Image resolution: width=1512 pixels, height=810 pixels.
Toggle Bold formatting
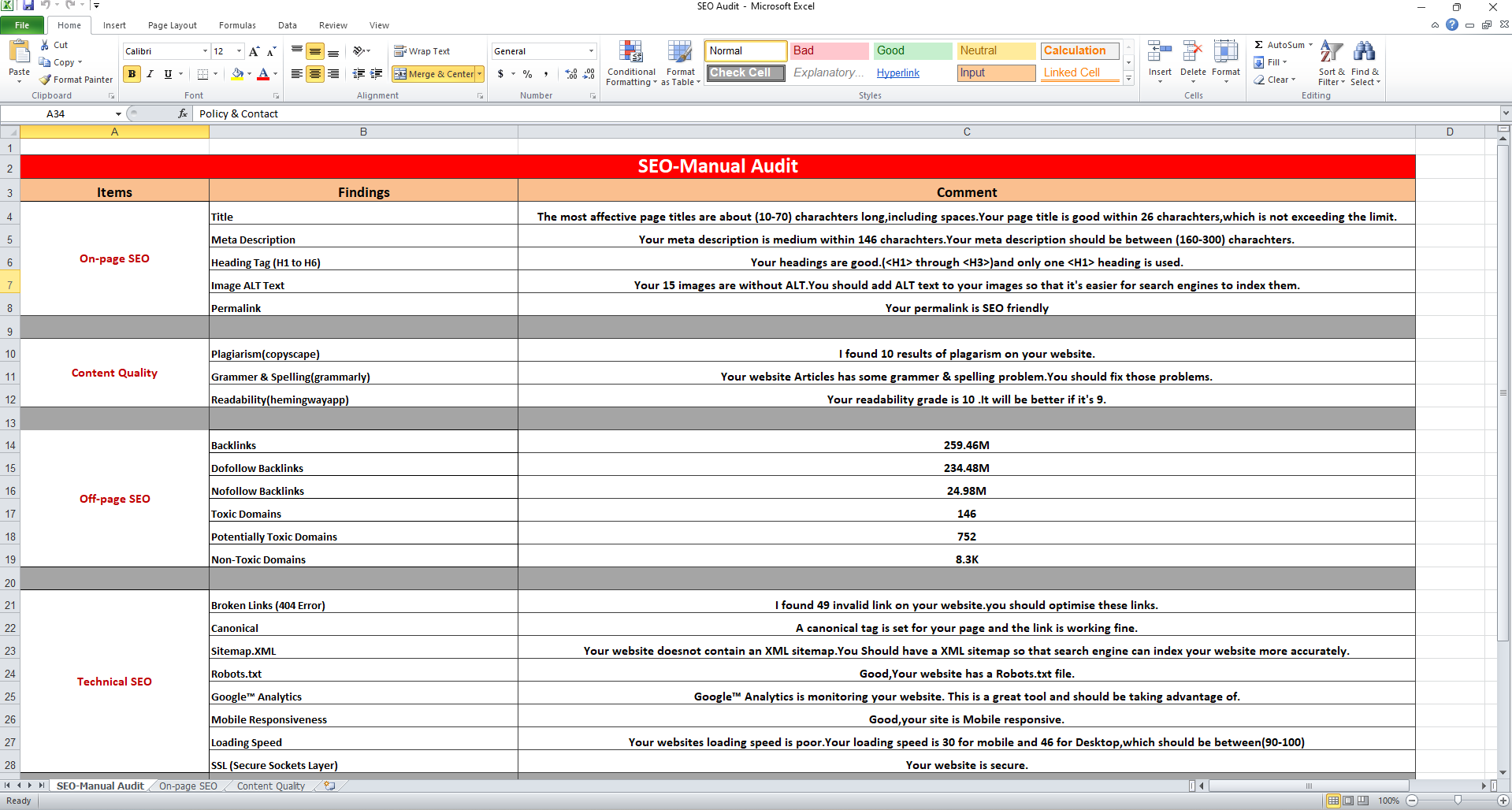(132, 74)
